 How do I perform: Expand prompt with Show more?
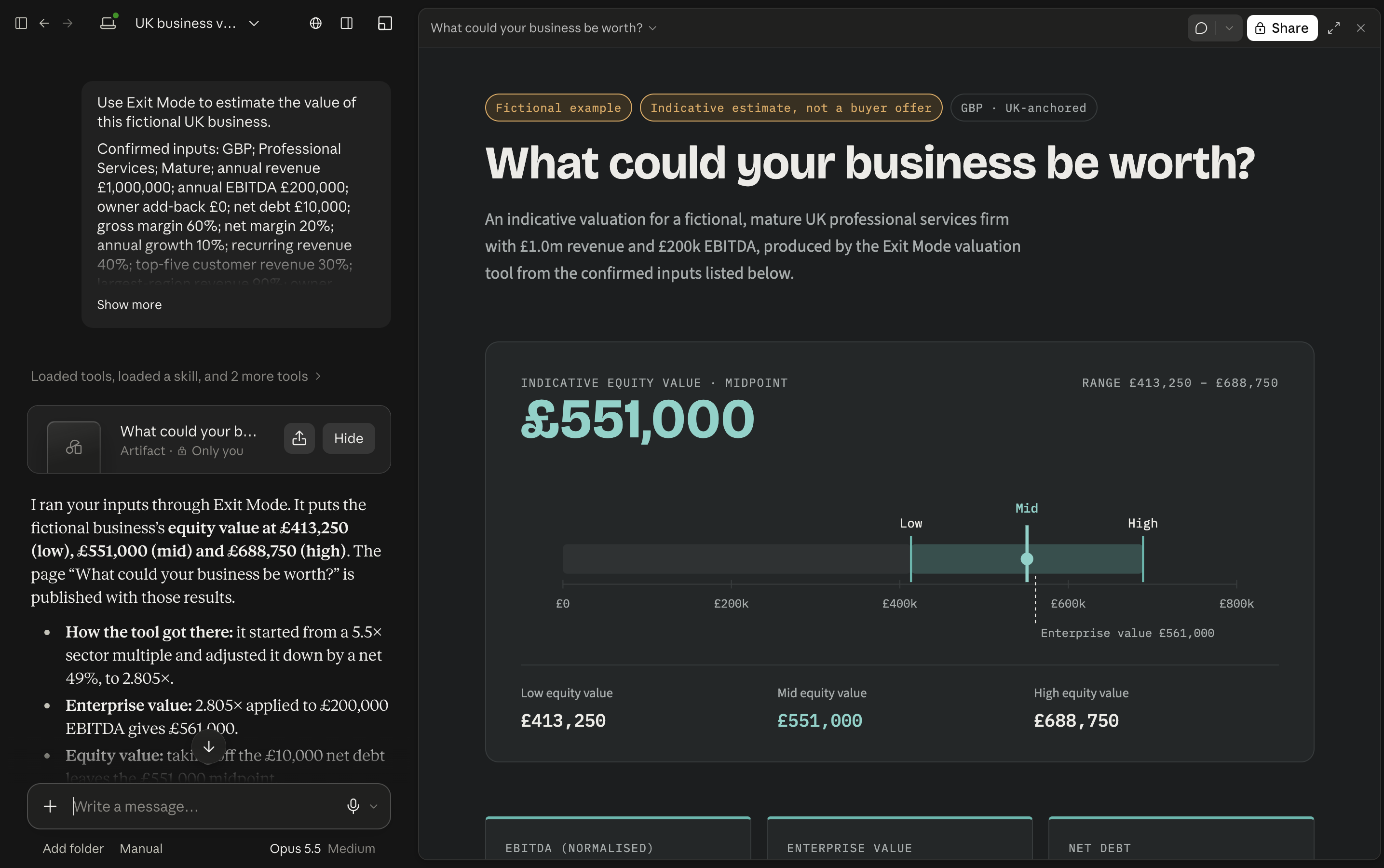coord(129,305)
